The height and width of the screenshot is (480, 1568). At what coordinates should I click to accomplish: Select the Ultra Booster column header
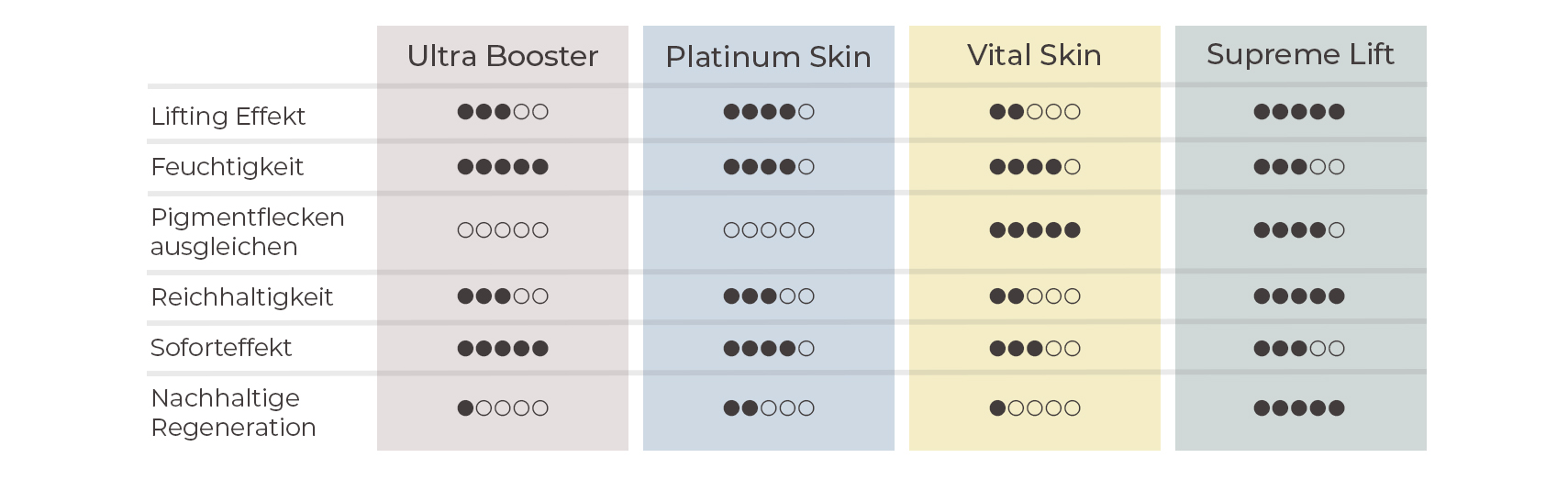pos(502,56)
